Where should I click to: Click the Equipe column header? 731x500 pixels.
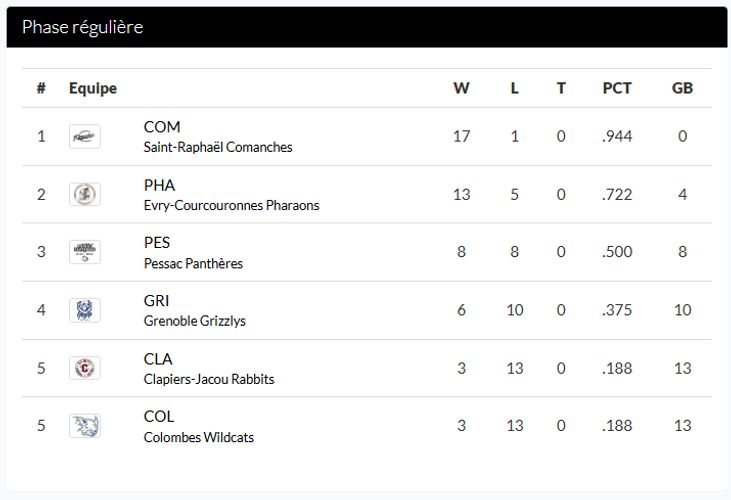93,88
